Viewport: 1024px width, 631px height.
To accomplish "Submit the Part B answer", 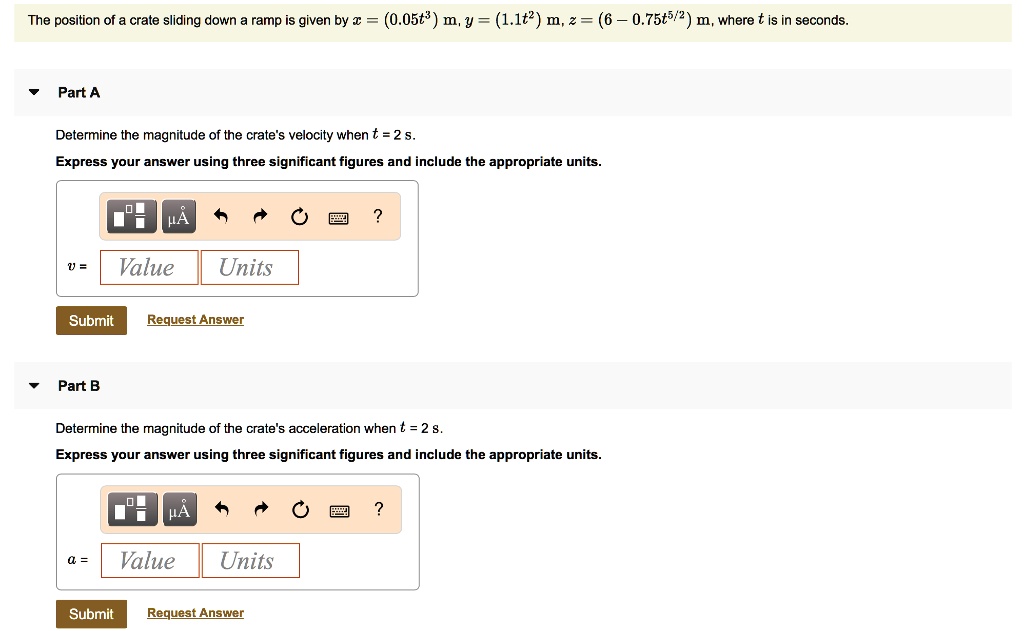I will (91, 613).
